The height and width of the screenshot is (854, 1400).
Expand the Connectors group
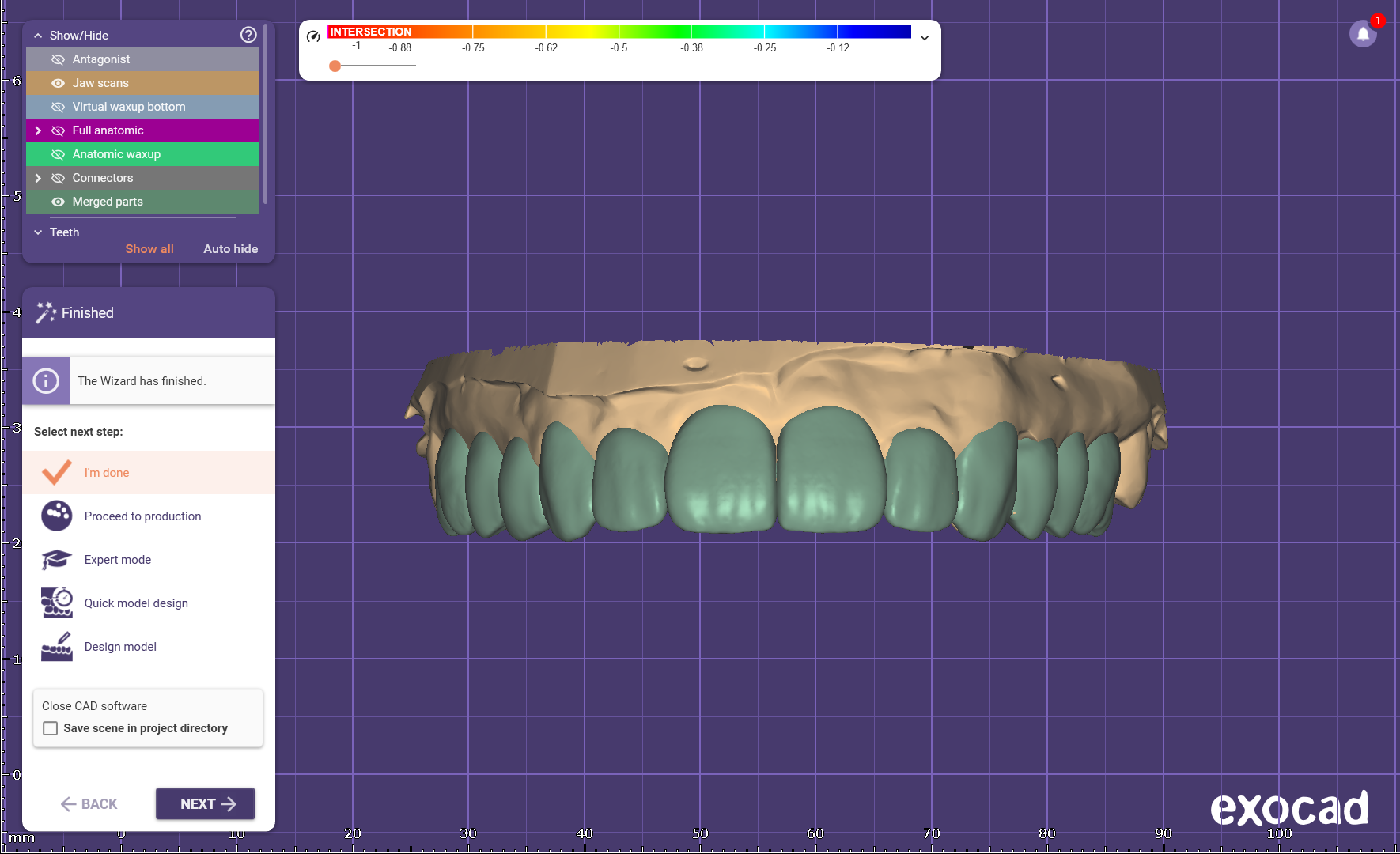[38, 178]
